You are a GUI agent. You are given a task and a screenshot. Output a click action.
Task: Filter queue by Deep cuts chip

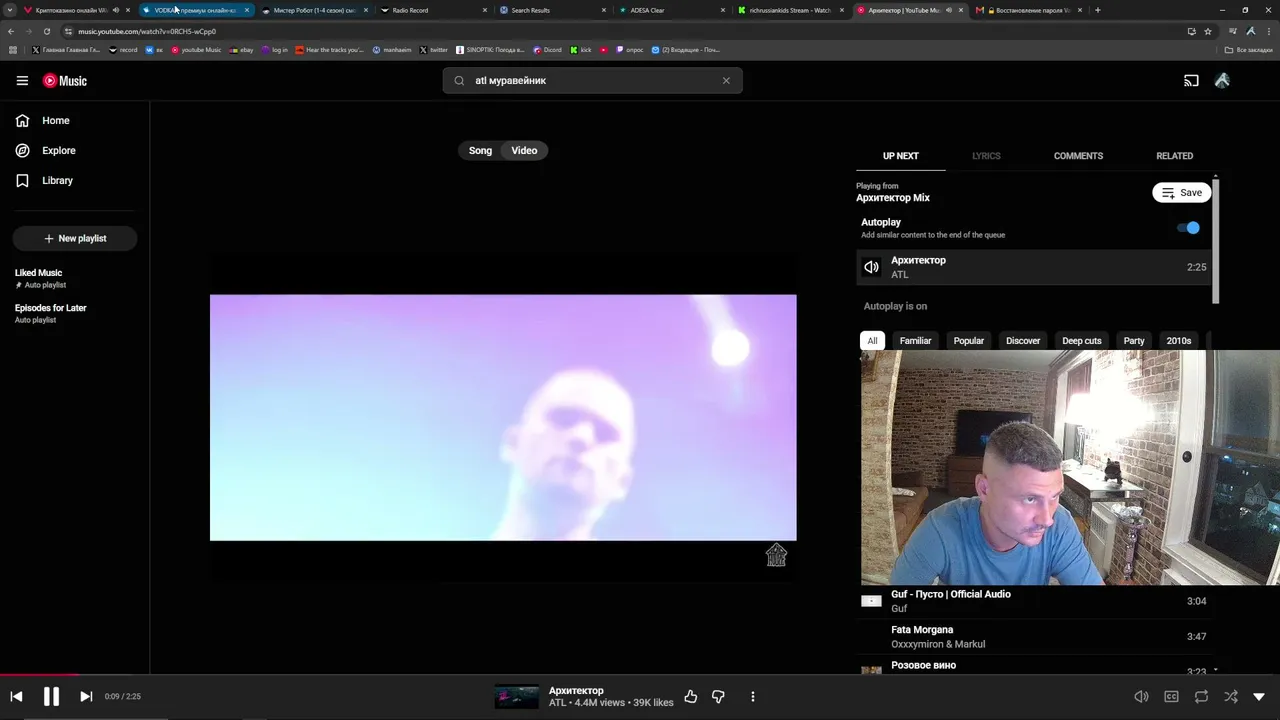click(1081, 341)
